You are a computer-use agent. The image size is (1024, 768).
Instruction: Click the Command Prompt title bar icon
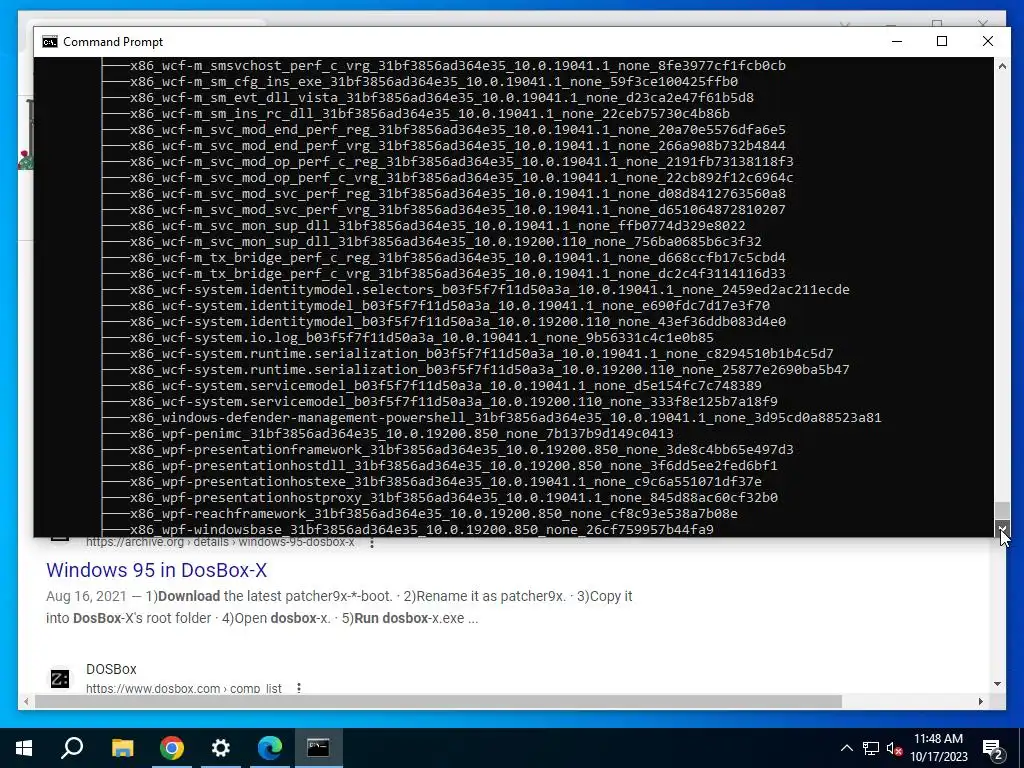coord(50,42)
